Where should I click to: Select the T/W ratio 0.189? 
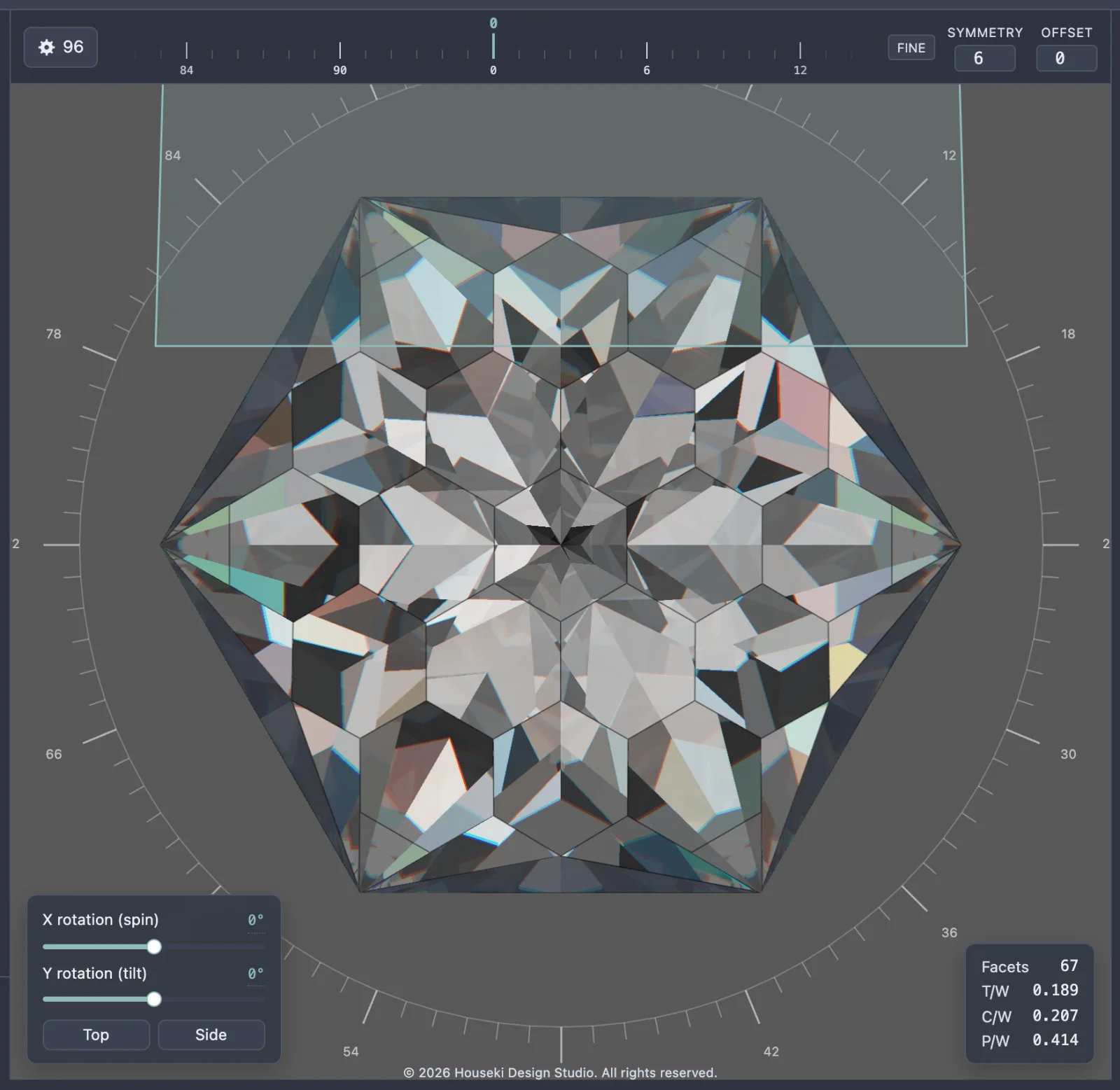[1056, 991]
